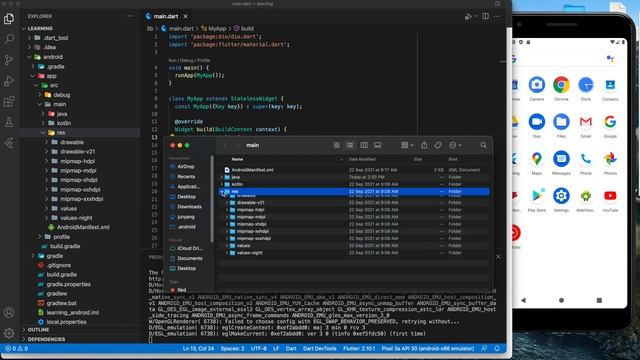Open Extensions view in activity bar
Viewport: 640px width, 360px height.
[x=9, y=101]
